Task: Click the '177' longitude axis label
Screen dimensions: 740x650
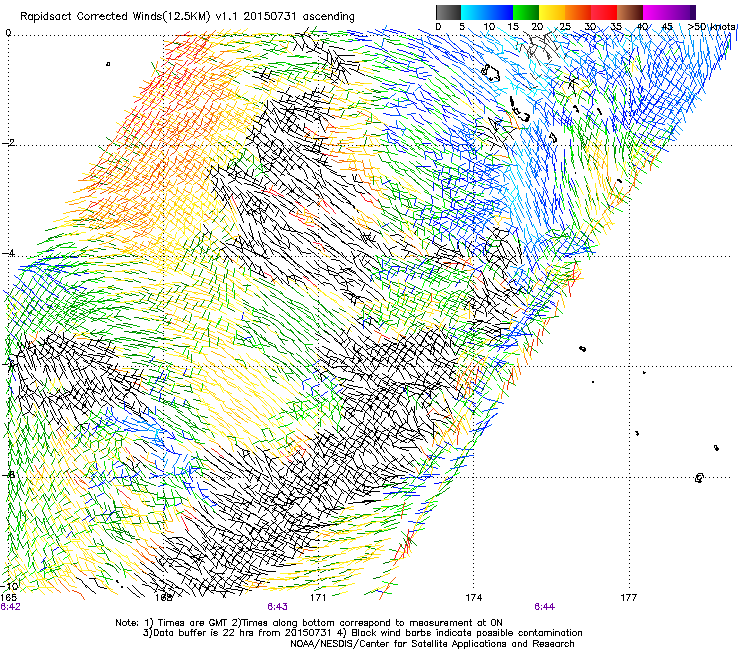Action: point(629,598)
